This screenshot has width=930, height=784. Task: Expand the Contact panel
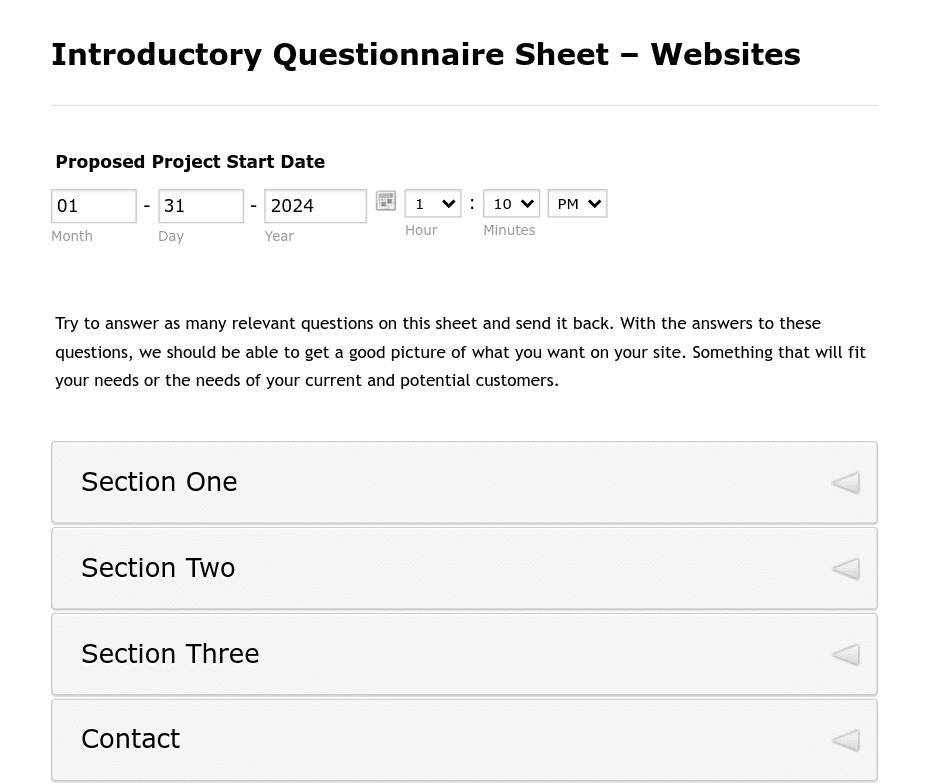coord(464,740)
